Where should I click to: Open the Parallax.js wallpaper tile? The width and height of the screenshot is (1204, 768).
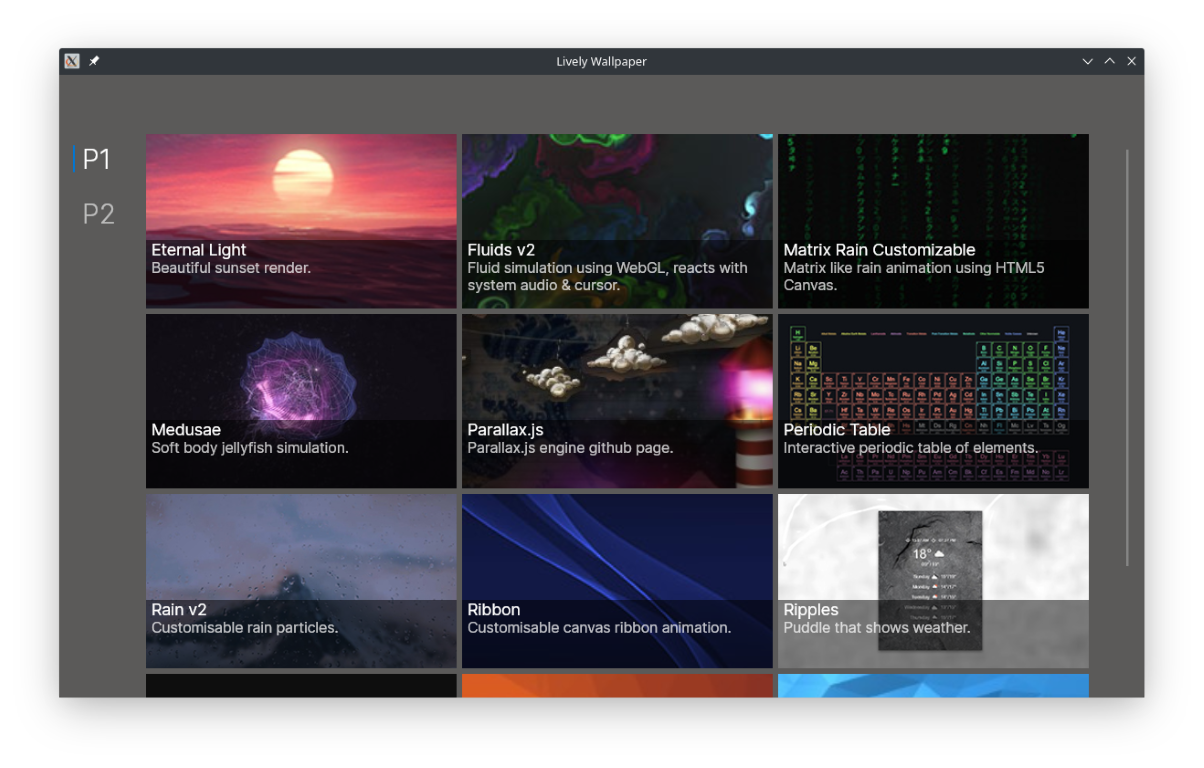click(617, 401)
